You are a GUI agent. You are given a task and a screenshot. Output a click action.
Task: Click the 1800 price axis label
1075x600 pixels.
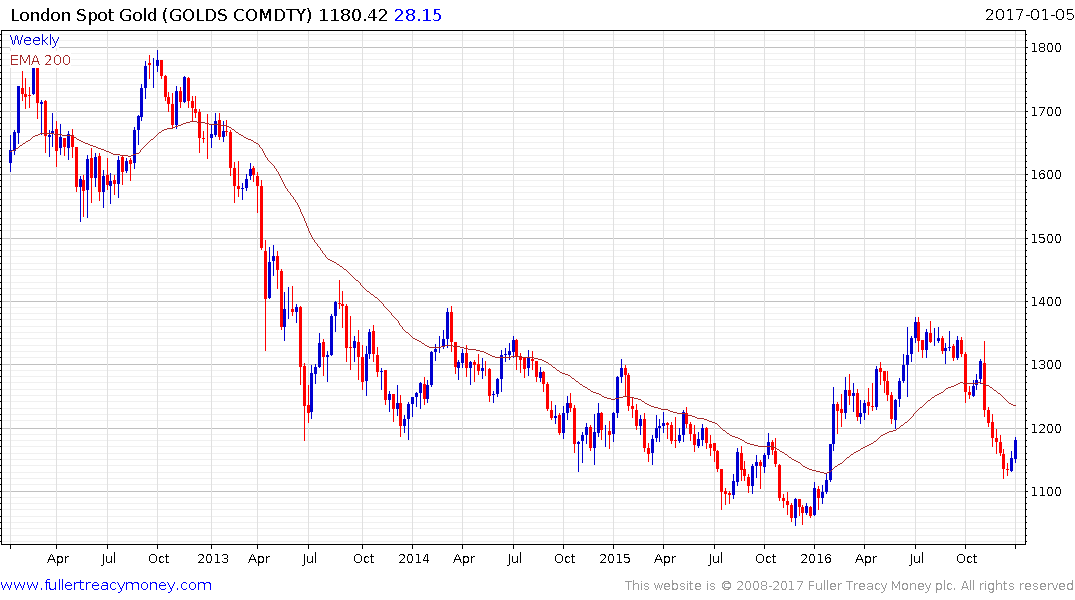1046,48
